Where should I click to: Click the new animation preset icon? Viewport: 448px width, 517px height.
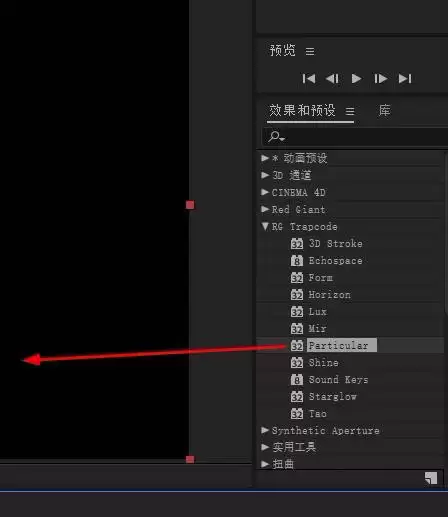coord(431,478)
